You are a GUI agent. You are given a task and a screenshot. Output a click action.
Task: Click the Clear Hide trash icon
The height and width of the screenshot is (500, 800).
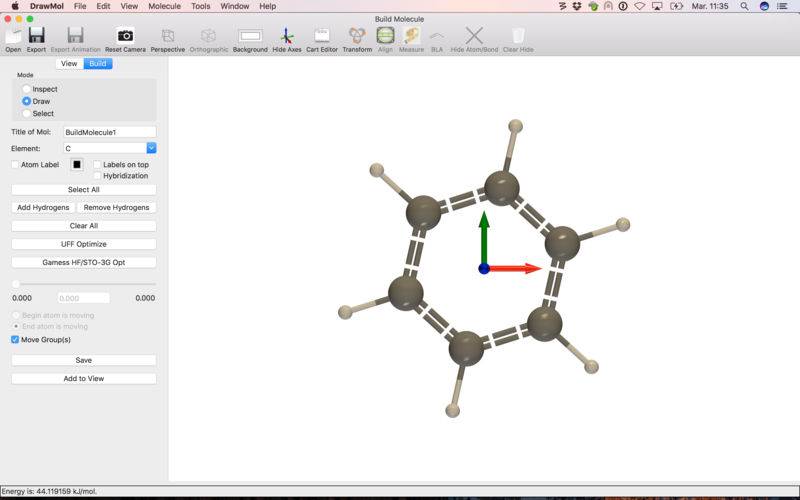(x=518, y=36)
